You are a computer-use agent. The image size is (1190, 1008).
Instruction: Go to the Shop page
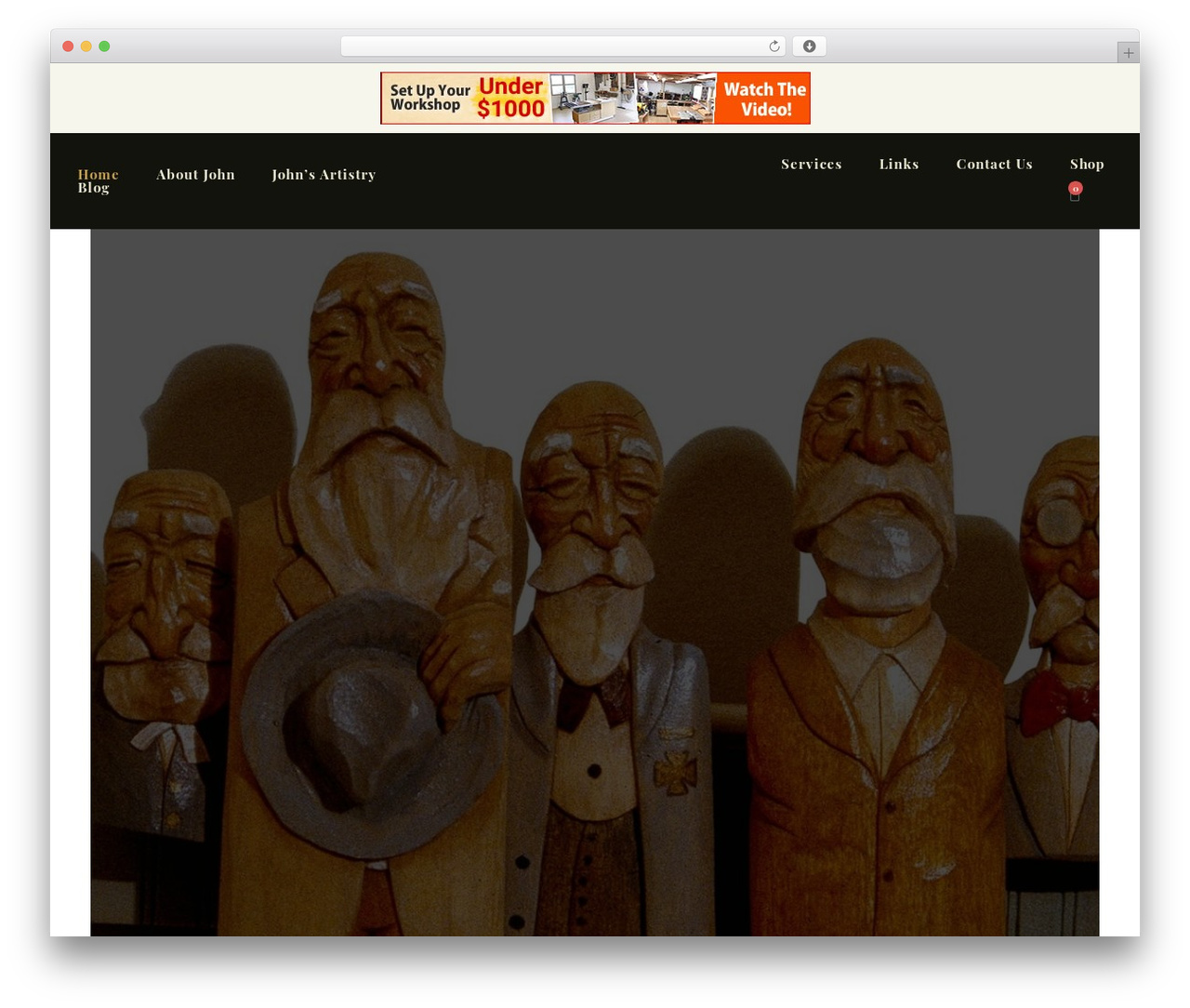pos(1087,164)
